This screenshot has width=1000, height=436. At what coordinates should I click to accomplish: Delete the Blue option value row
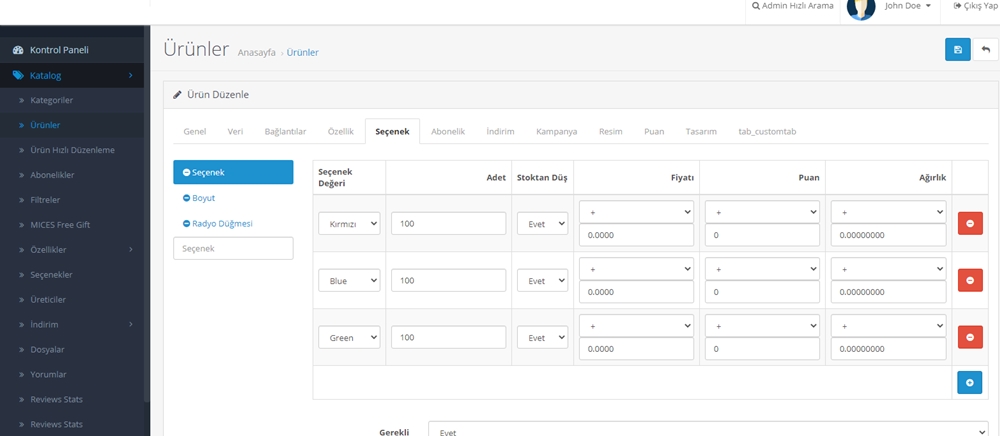[969, 281]
